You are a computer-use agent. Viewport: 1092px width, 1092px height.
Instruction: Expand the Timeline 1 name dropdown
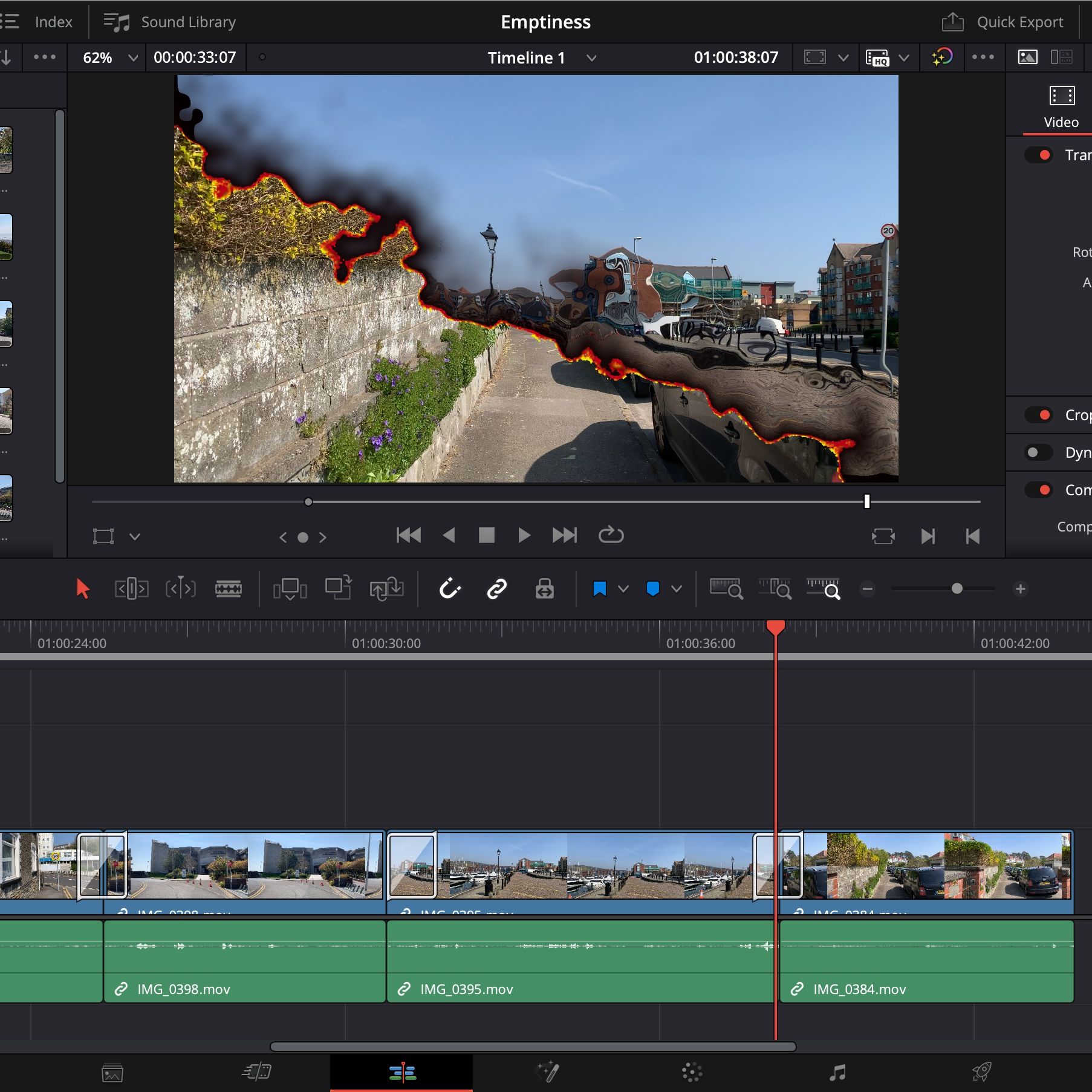coord(591,58)
